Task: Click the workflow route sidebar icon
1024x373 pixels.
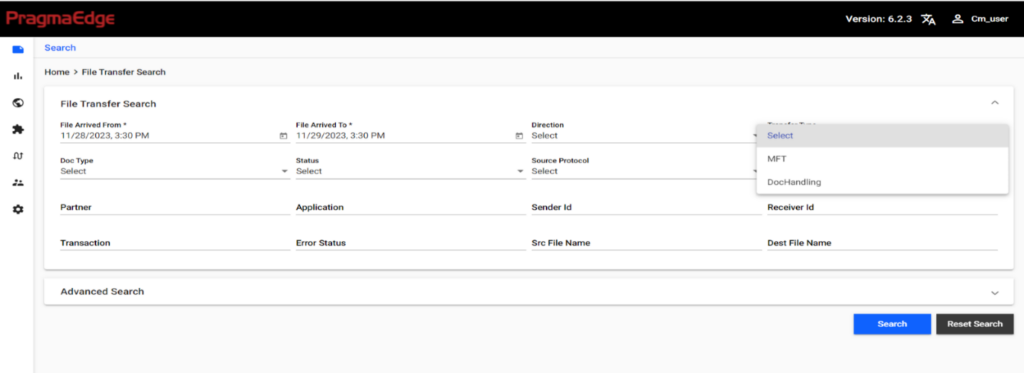Action: pyautogui.click(x=18, y=155)
